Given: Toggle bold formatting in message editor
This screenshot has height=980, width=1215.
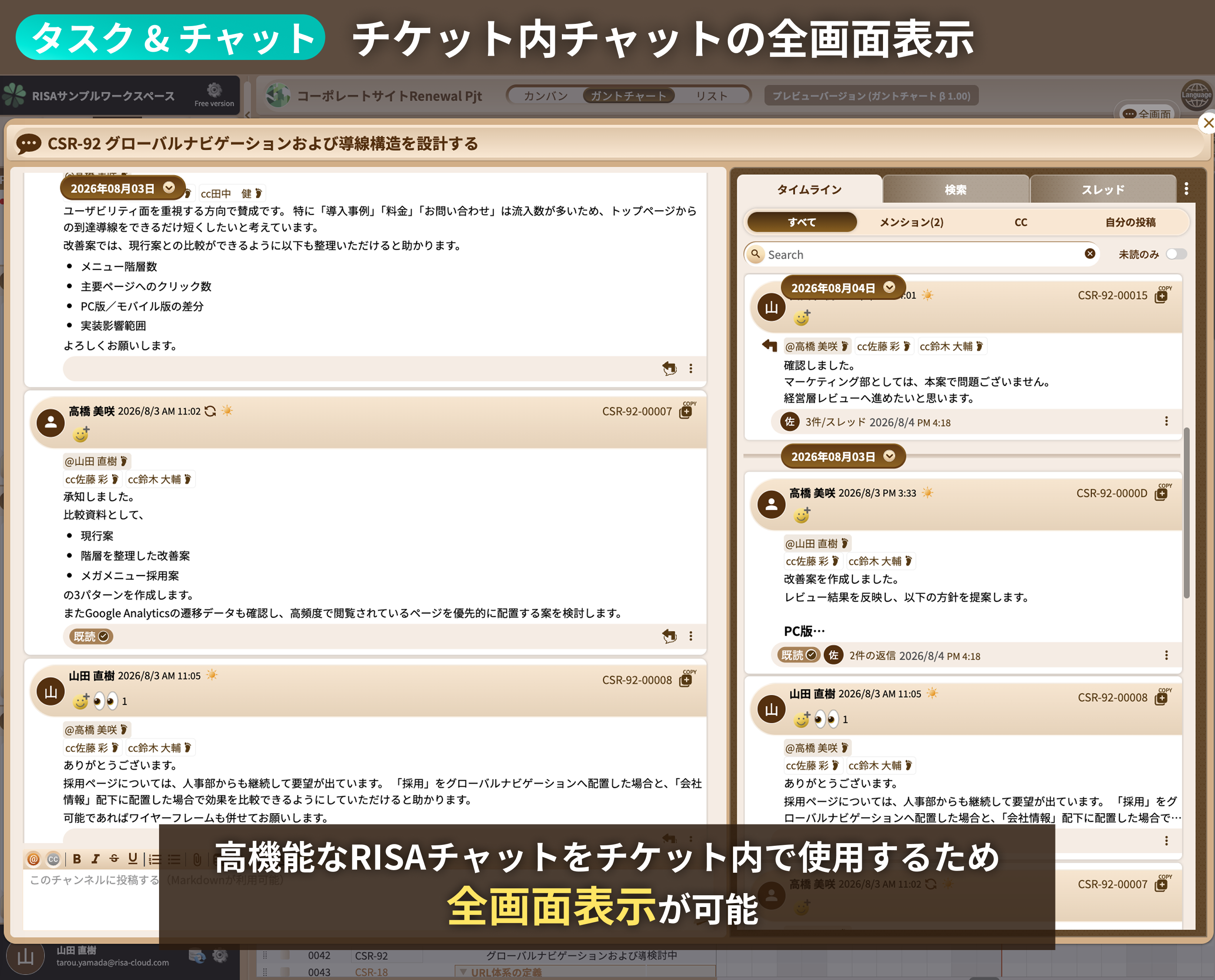Looking at the screenshot, I should point(77,859).
